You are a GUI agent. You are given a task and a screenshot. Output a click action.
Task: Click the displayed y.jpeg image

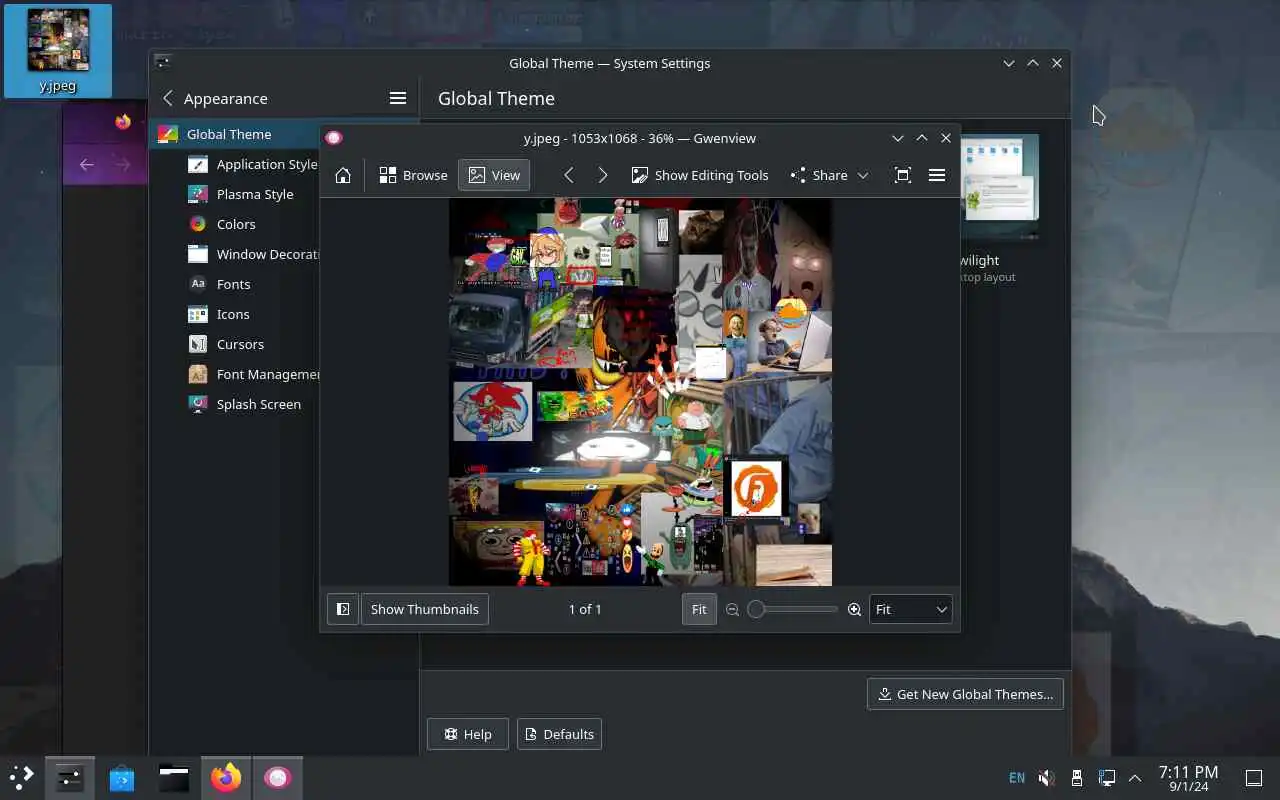(640, 392)
